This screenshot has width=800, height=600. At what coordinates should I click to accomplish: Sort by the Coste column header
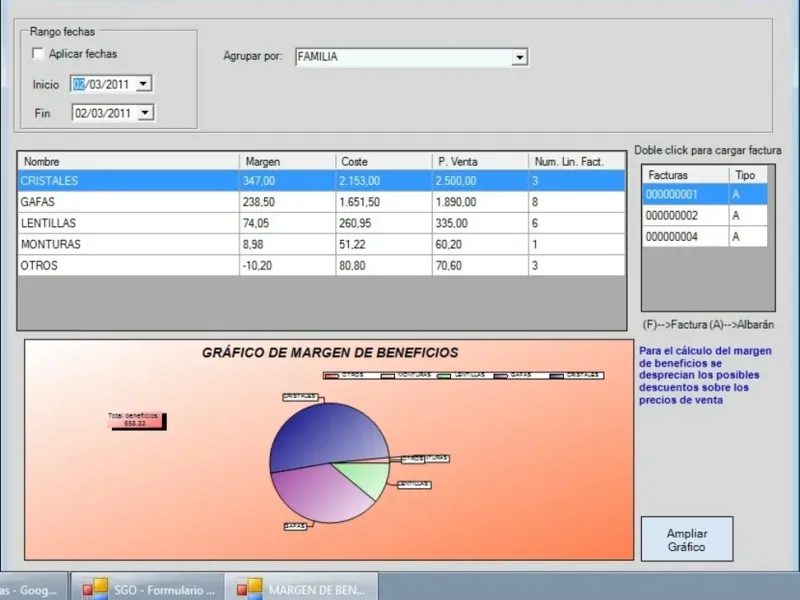coord(384,162)
